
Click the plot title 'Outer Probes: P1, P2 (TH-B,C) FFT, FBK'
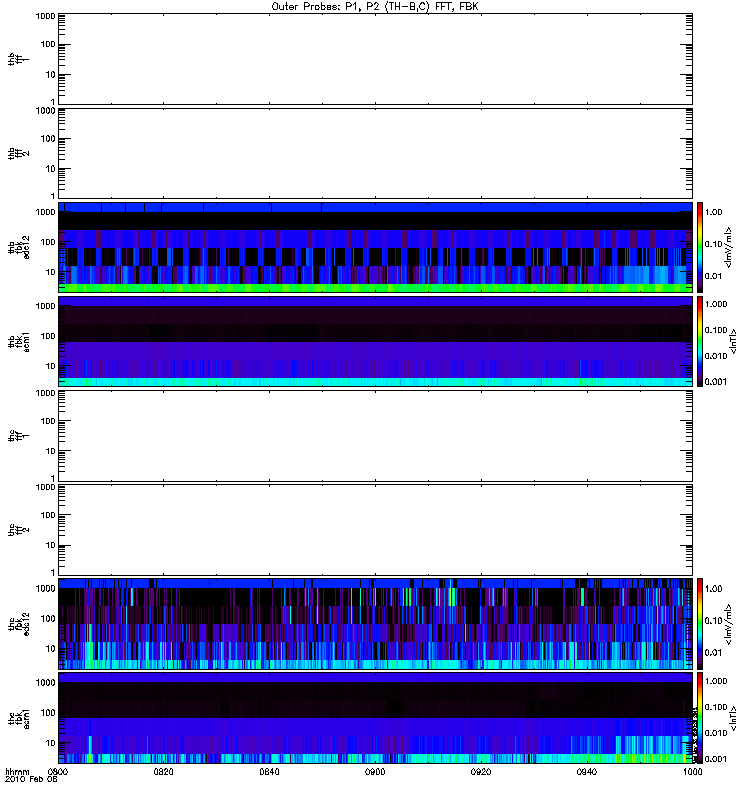click(375, 7)
